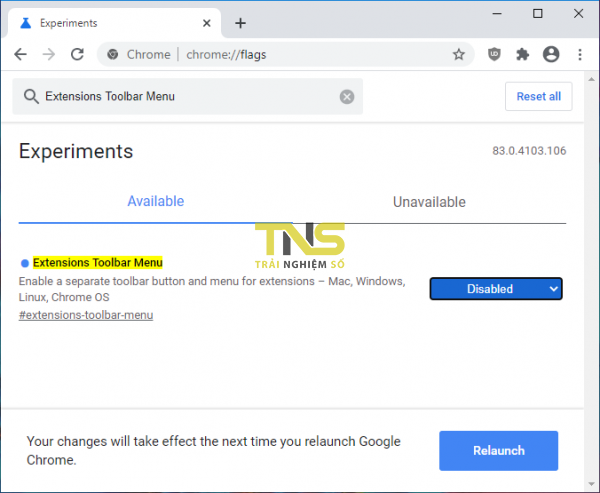Viewport: 600px width, 493px height.
Task: Open a new tab with the plus button
Action: point(240,23)
